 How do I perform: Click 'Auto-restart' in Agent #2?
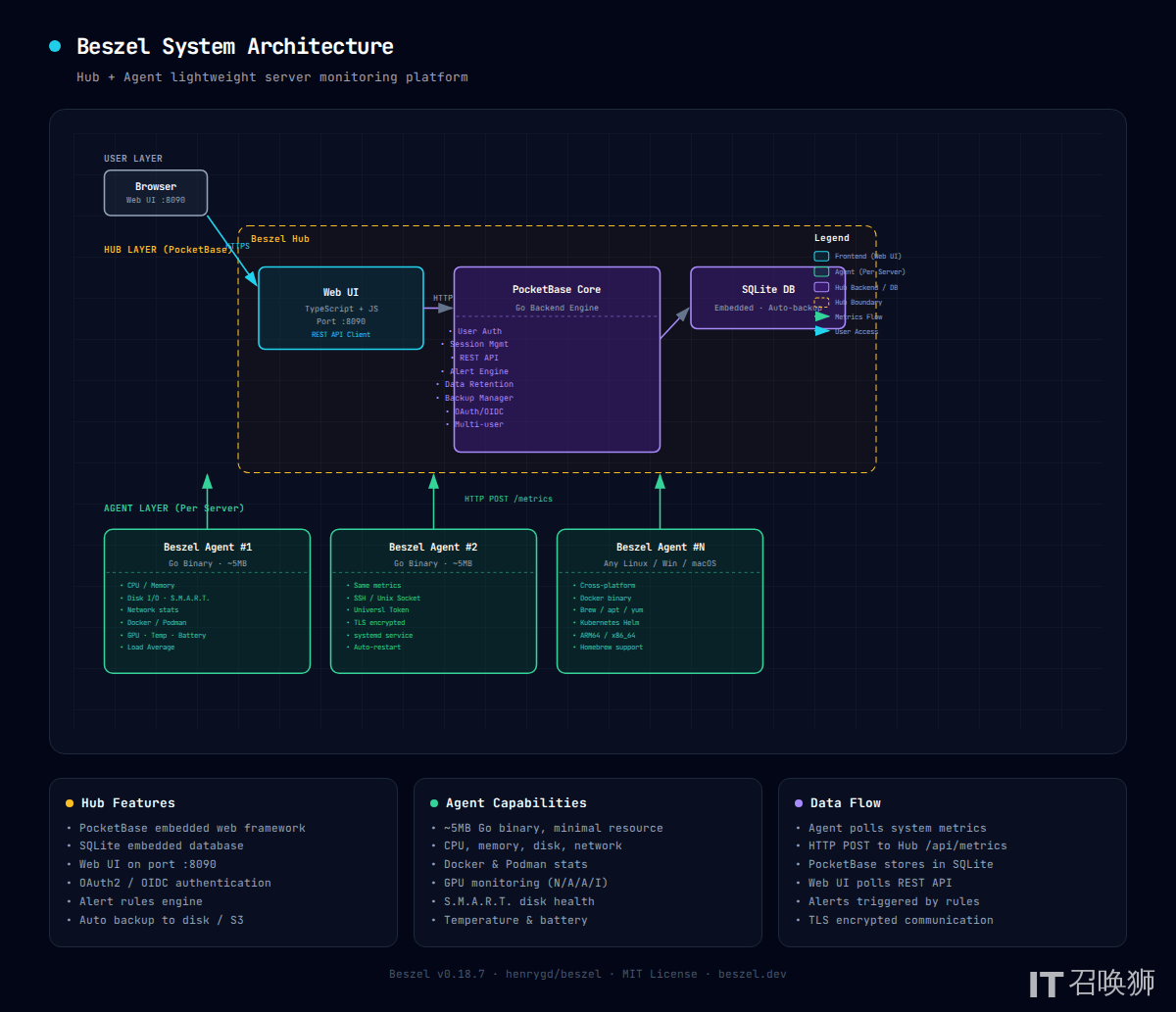pyautogui.click(x=377, y=648)
